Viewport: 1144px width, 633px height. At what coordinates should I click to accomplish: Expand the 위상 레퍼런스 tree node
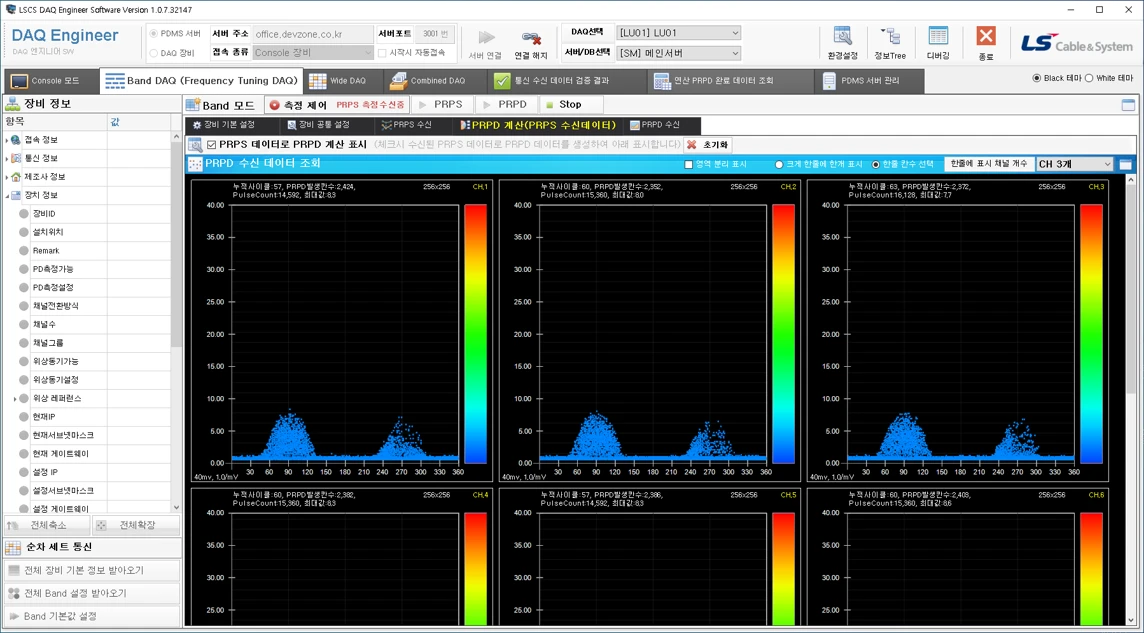click(15, 398)
